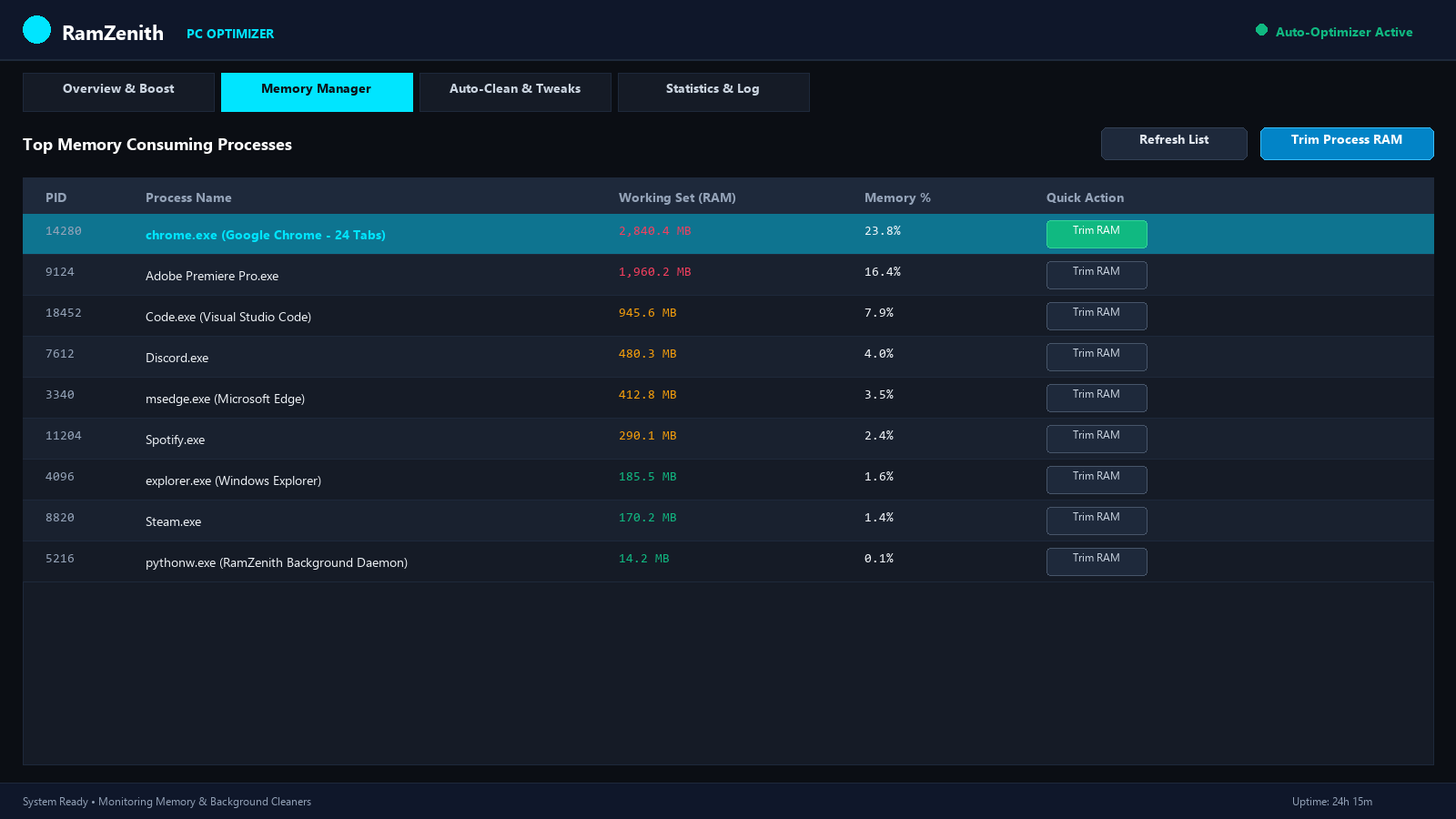1456x819 pixels.
Task: Trim RAM for Adobe Premiere Pro.exe
Action: coord(1097,275)
